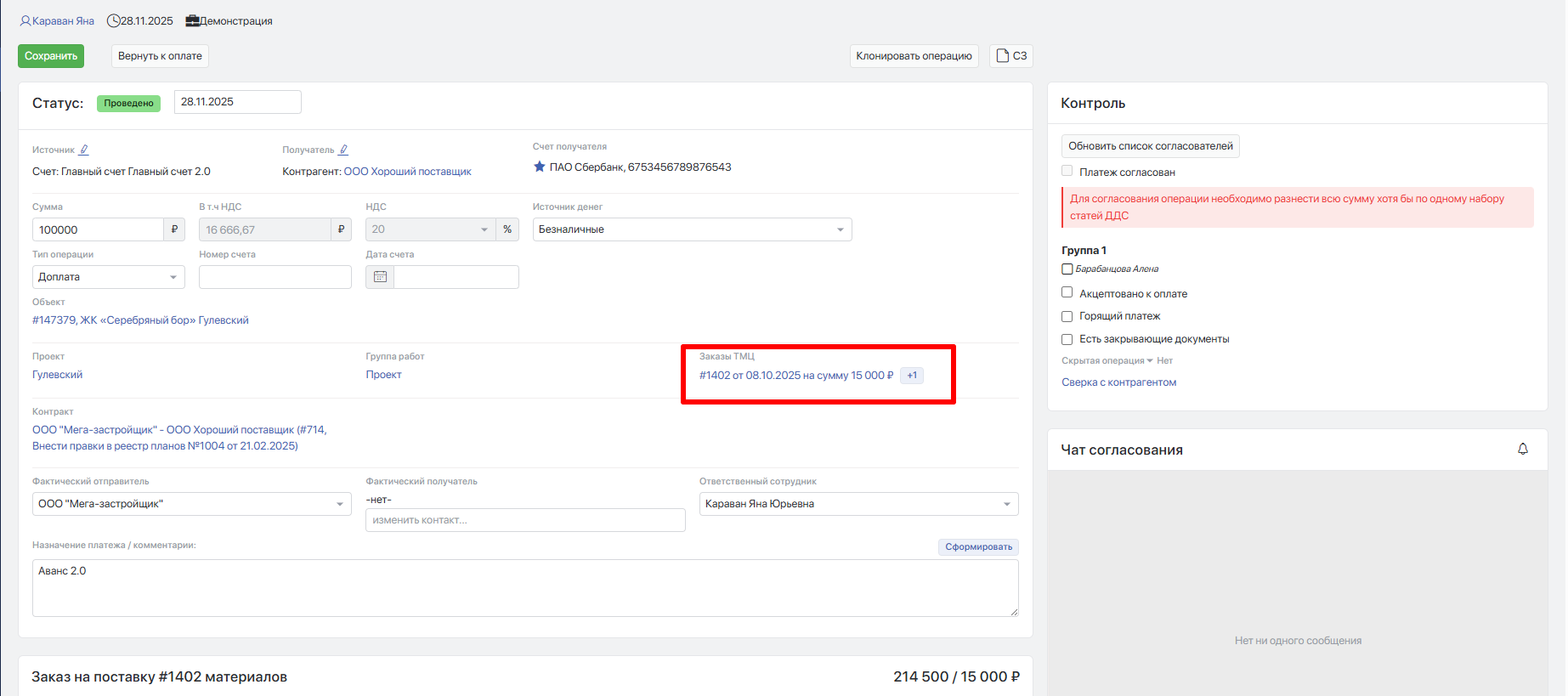Open the Тип операции dropdown Доплата
The height and width of the screenshot is (696, 1568).
pyautogui.click(x=109, y=277)
